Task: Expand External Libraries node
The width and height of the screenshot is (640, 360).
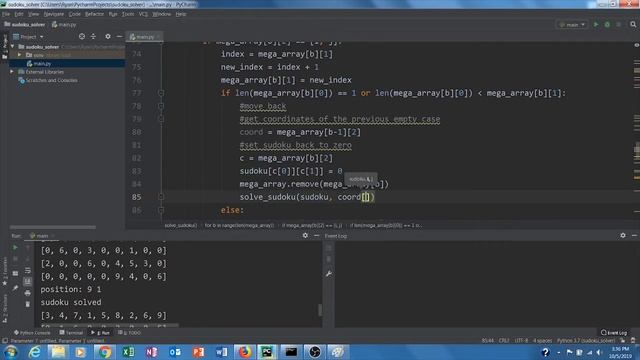Action: tap(12, 71)
